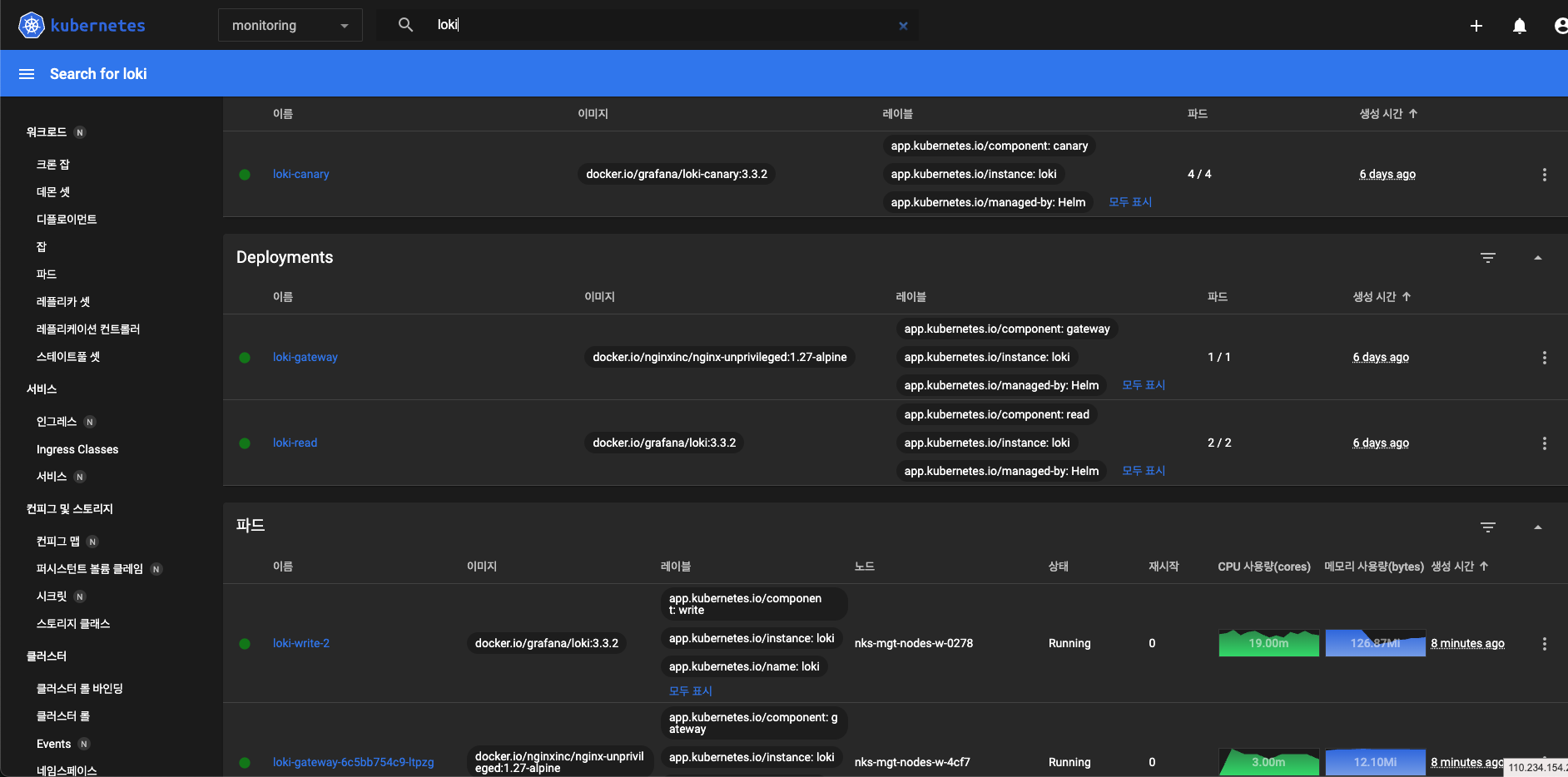Clear the loki search text
Screen dimensions: 1568x777
point(903,26)
